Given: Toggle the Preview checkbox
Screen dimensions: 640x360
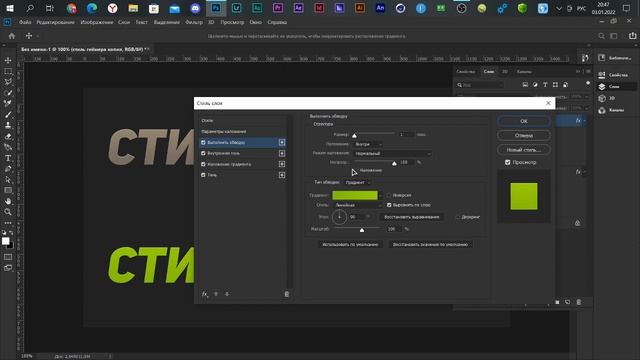Looking at the screenshot, I should tap(508, 162).
